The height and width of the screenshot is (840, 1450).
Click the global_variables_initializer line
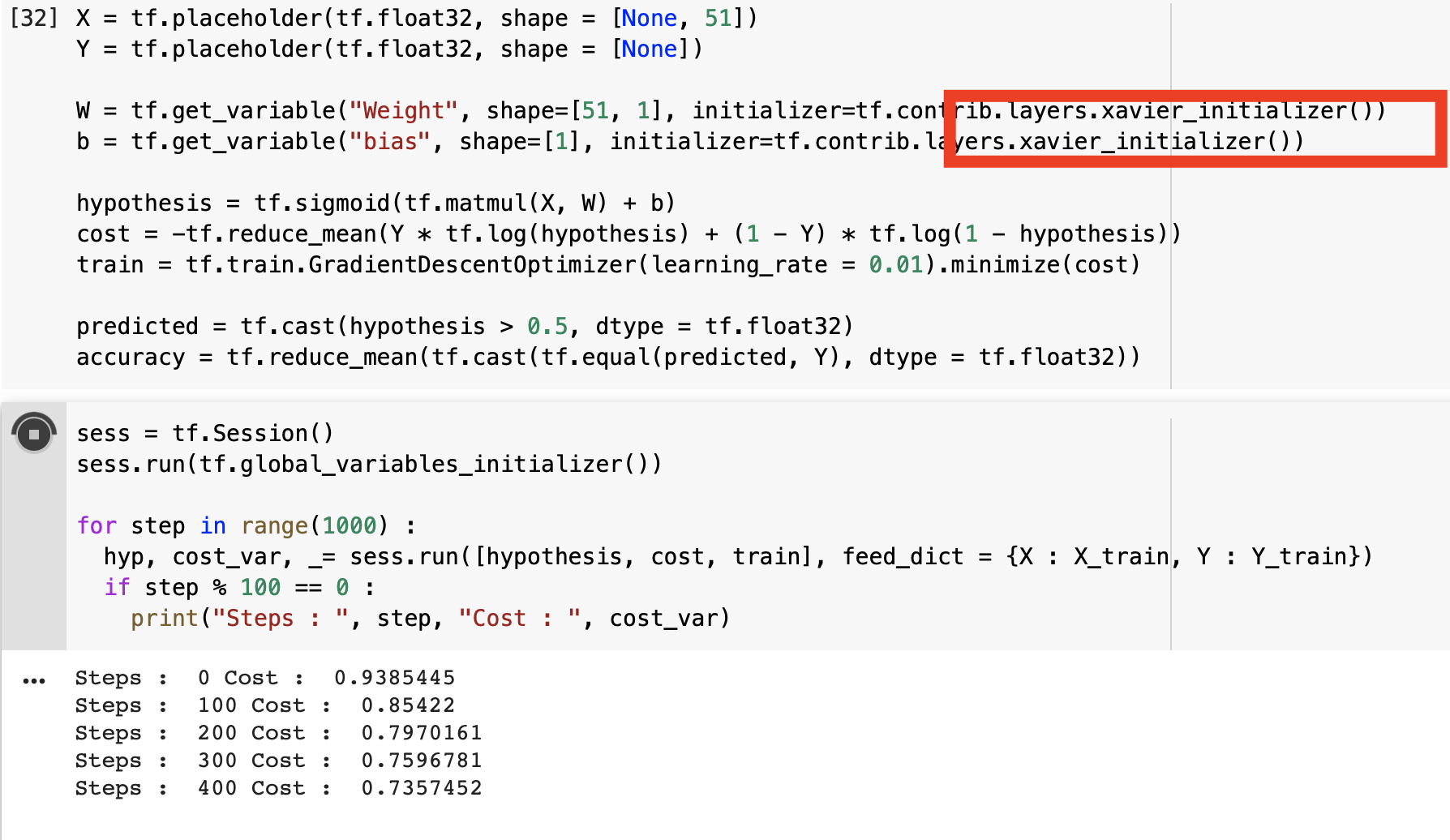(369, 464)
